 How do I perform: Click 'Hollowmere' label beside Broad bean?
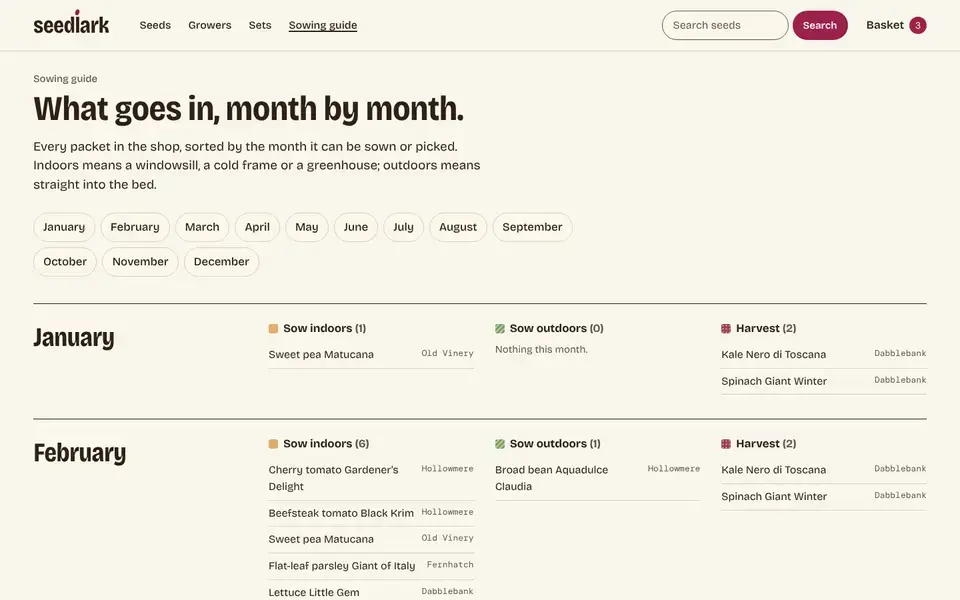(673, 469)
